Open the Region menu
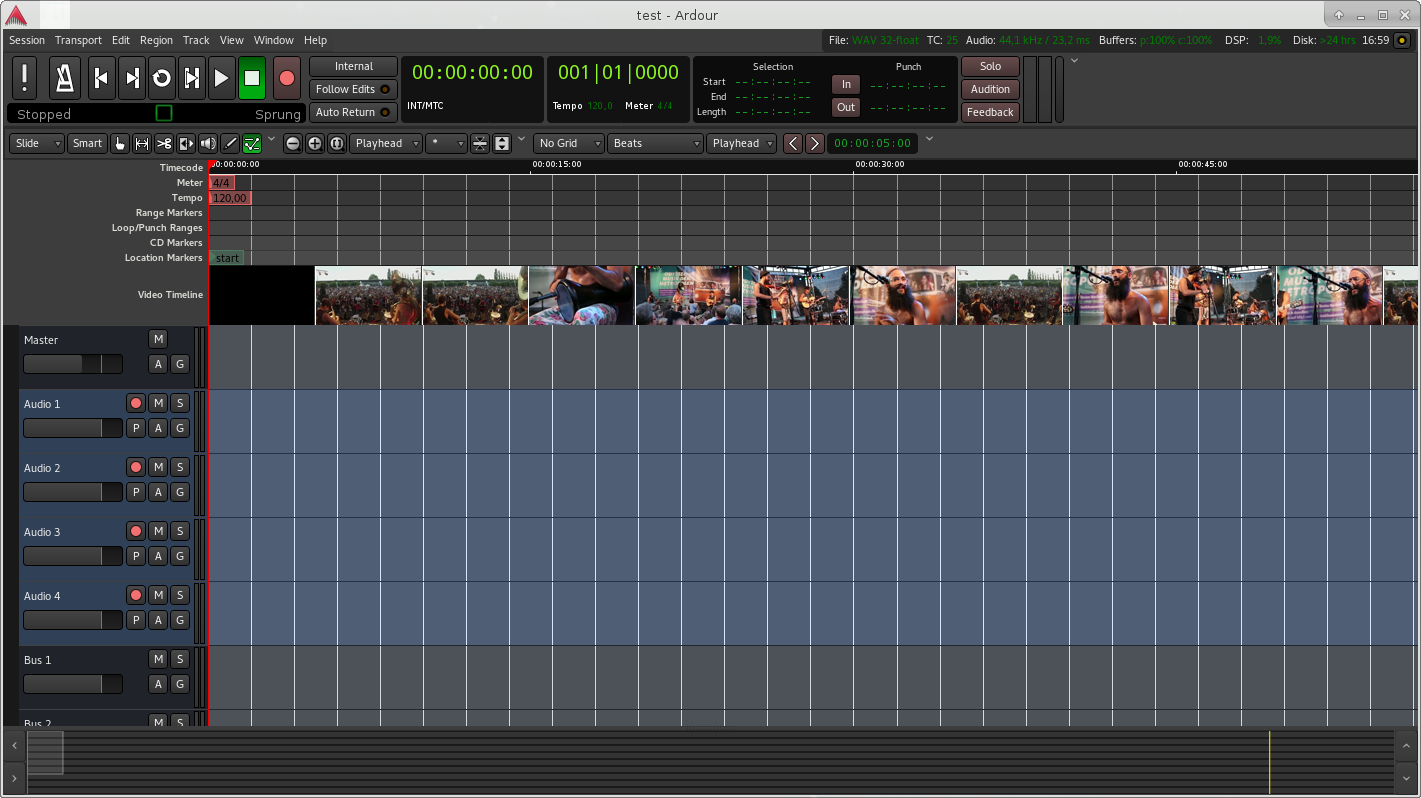1421x798 pixels. click(x=156, y=40)
